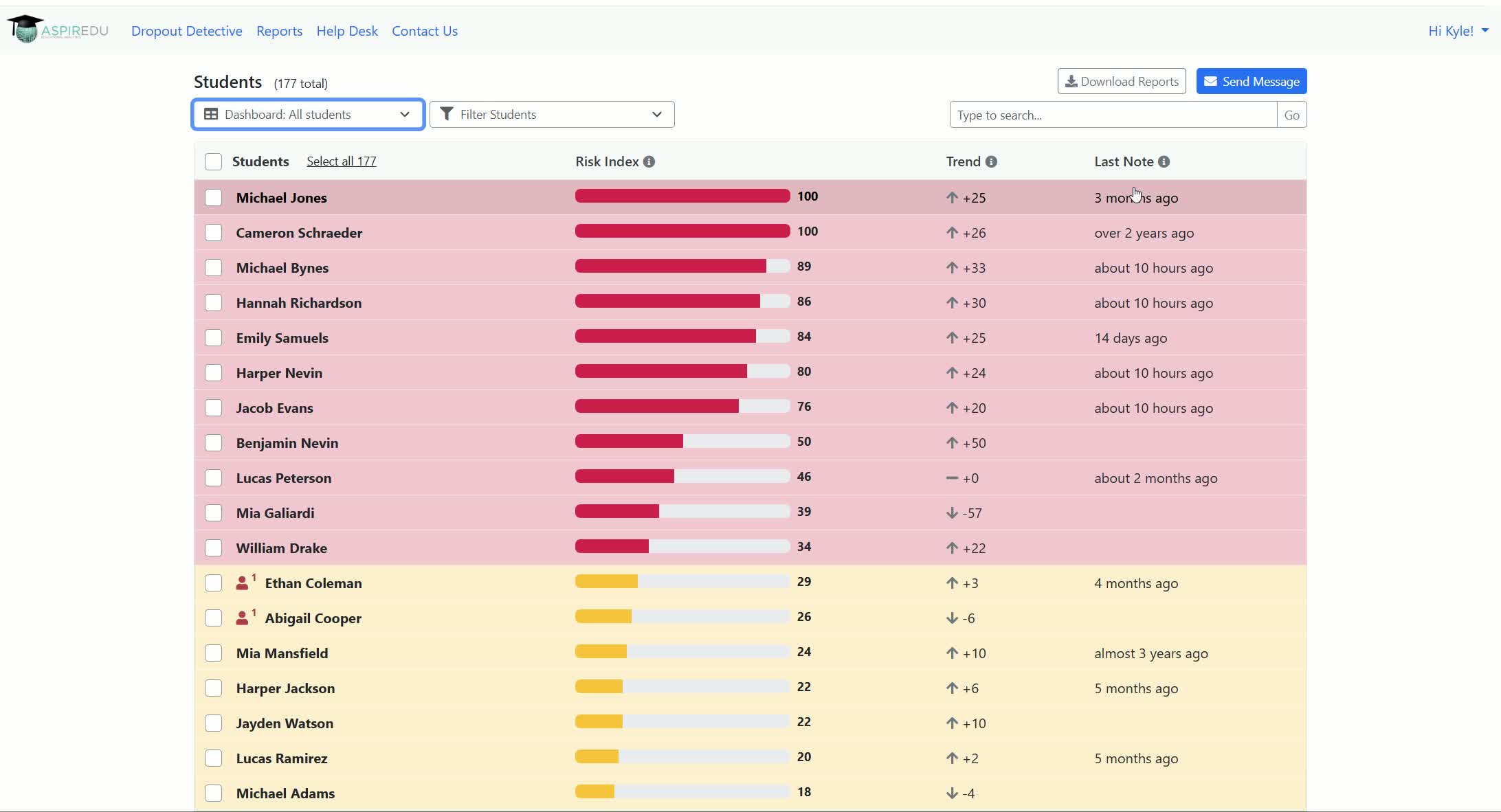1501x812 pixels.
Task: Click the upward trend arrow for Harper Nevin
Action: coord(952,373)
